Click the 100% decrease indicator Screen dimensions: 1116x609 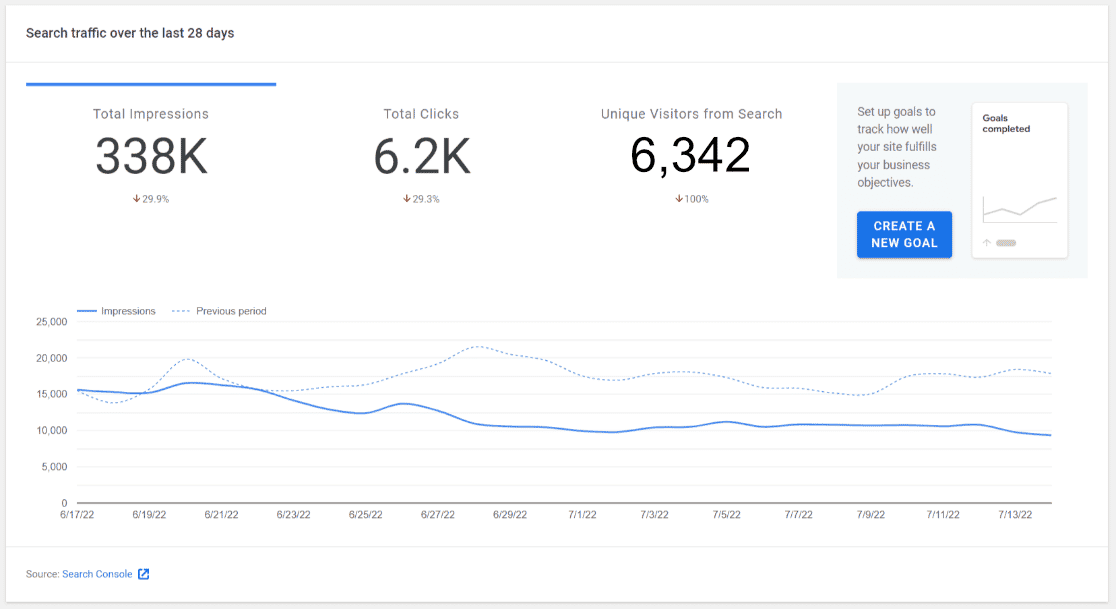(691, 199)
